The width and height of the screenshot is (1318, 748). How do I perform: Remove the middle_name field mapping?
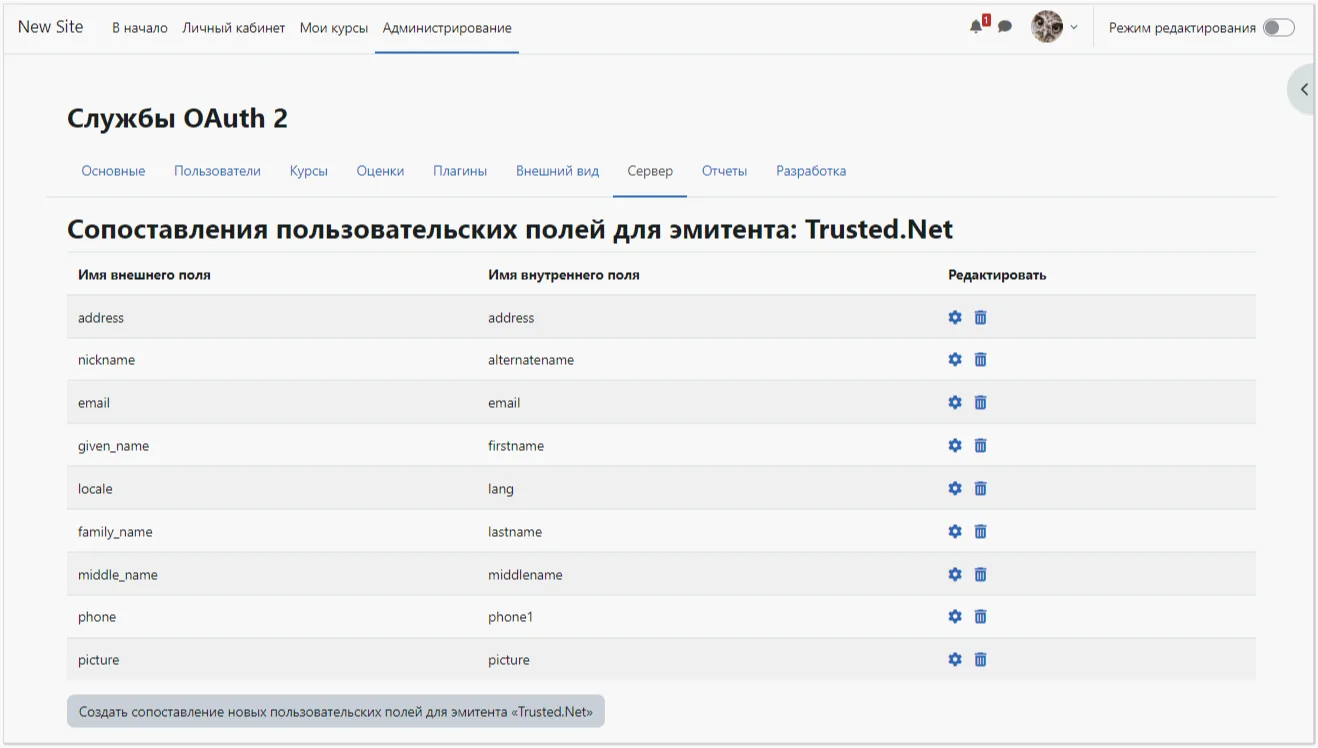[980, 574]
